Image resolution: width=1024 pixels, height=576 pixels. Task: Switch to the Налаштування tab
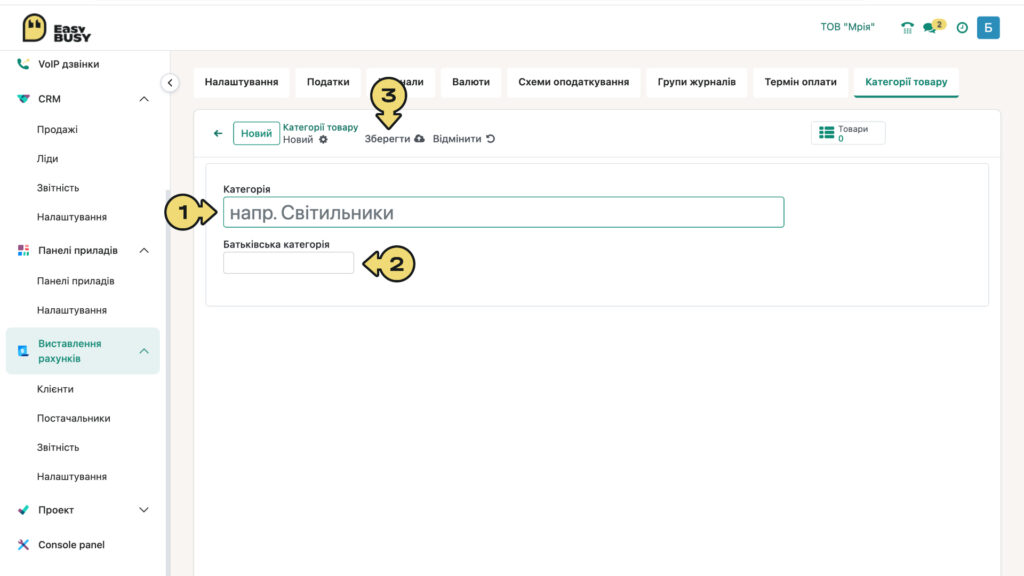coord(242,82)
